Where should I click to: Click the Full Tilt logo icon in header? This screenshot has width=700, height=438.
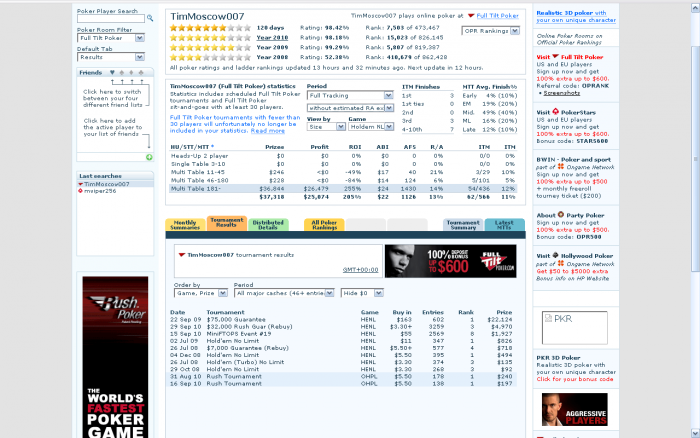(471, 16)
